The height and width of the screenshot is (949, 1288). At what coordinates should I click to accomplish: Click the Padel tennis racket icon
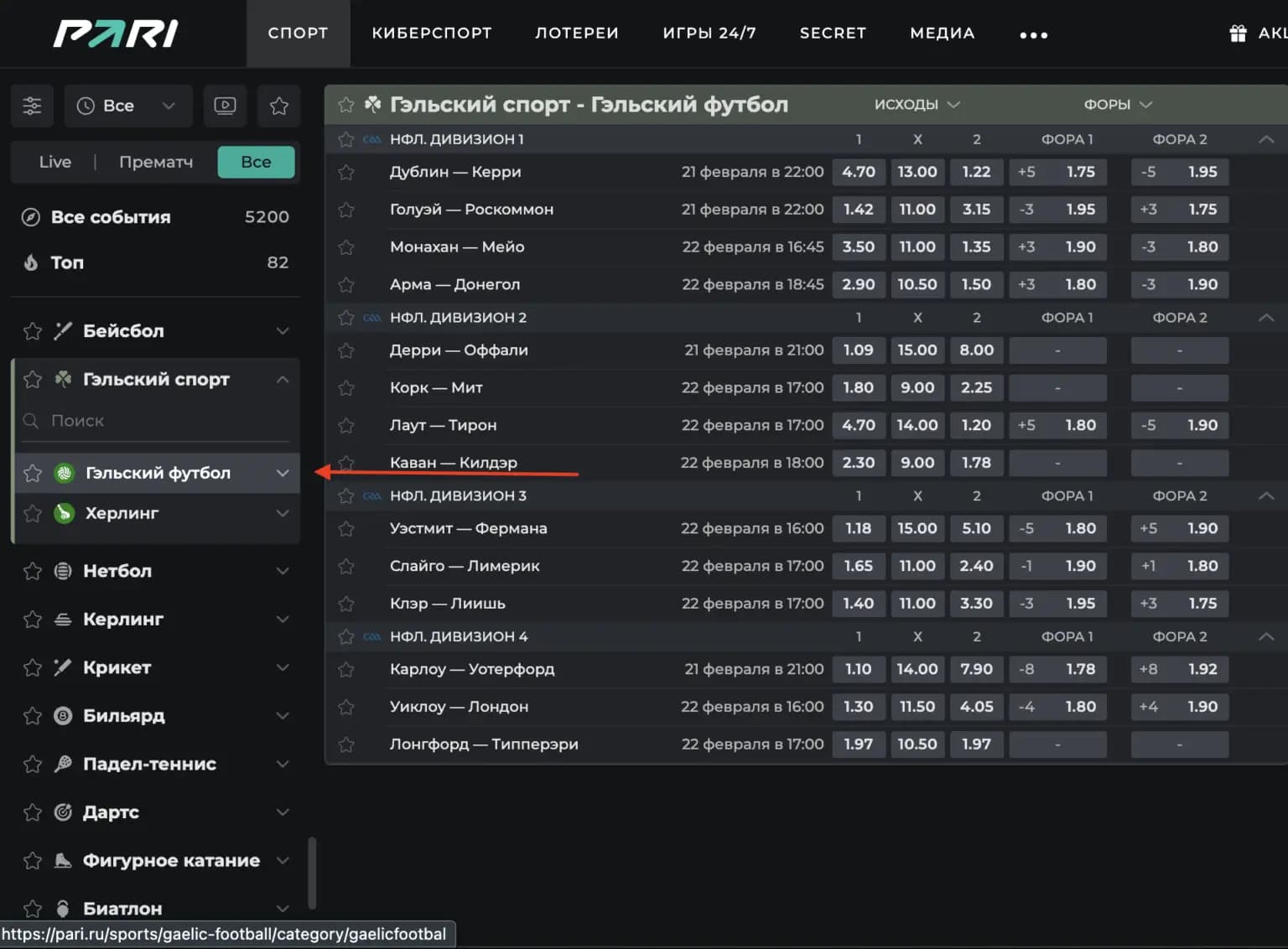tap(63, 764)
